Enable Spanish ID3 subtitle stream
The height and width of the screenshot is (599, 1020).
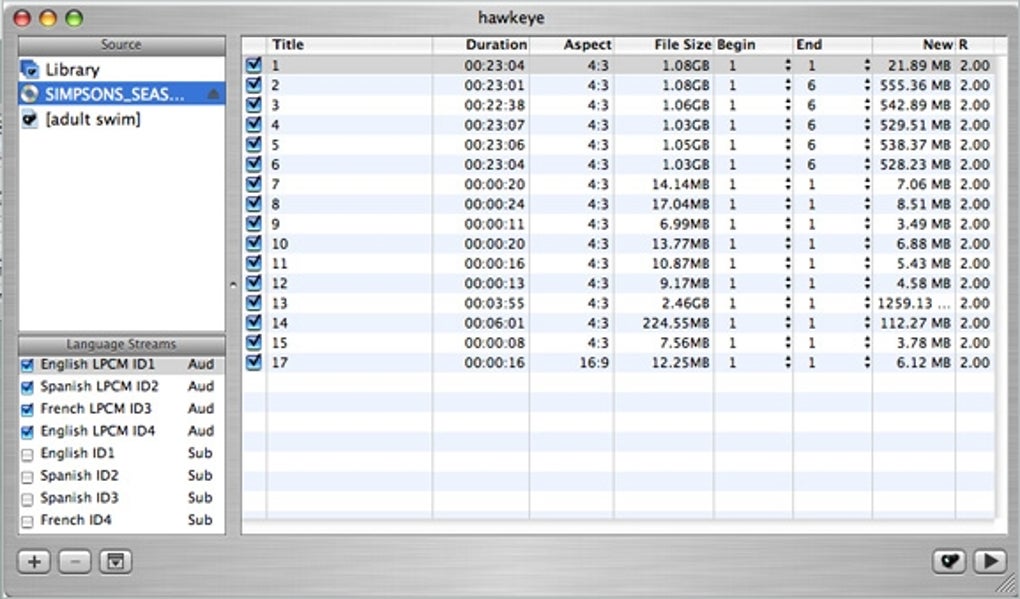27,499
